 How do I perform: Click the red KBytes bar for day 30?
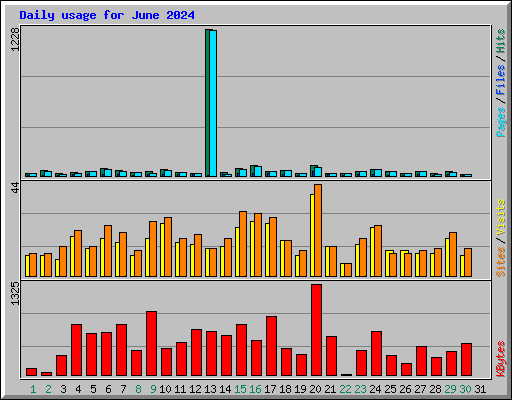tap(466, 360)
